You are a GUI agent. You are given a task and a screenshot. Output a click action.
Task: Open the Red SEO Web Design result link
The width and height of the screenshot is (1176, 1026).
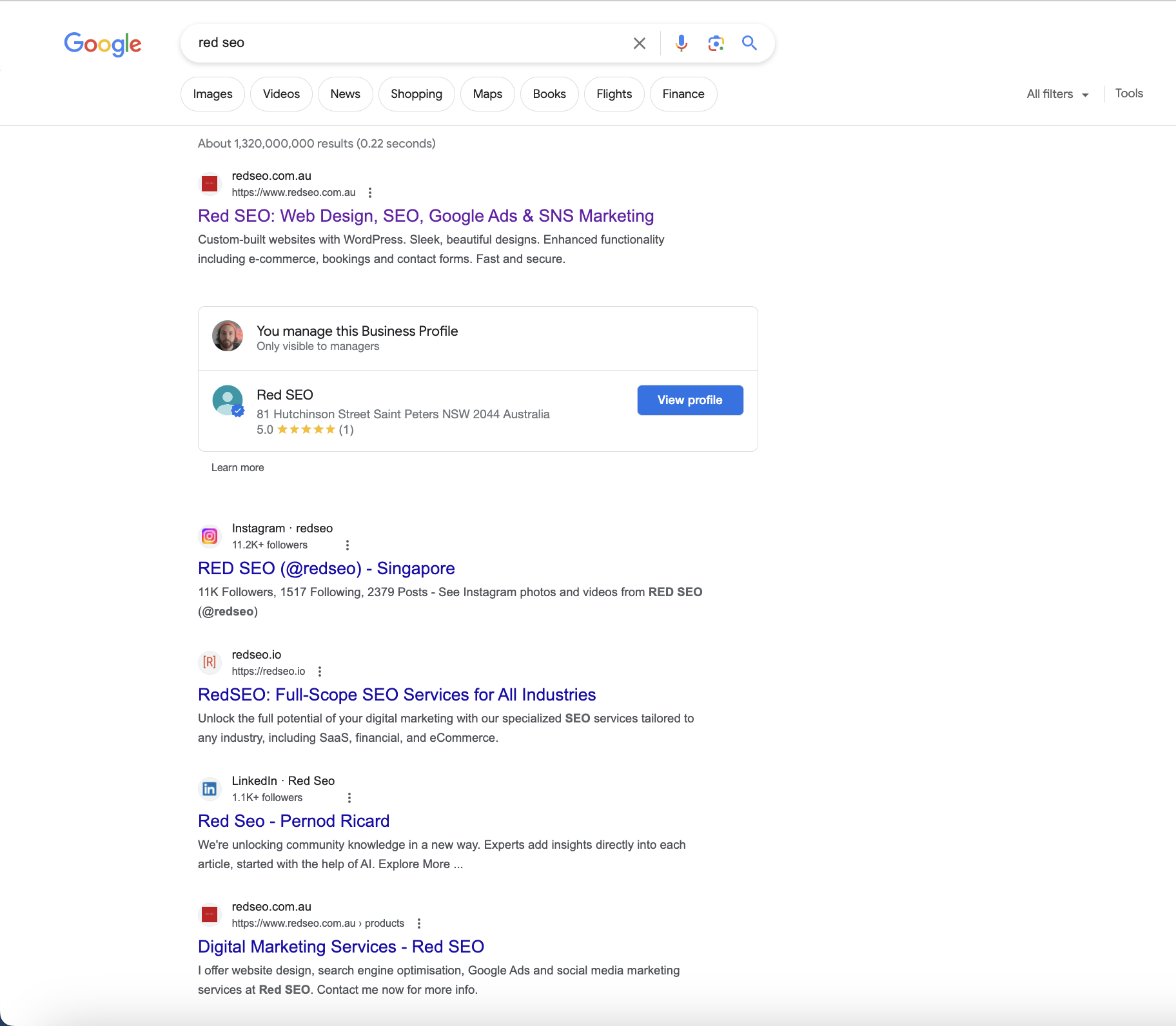pos(426,216)
